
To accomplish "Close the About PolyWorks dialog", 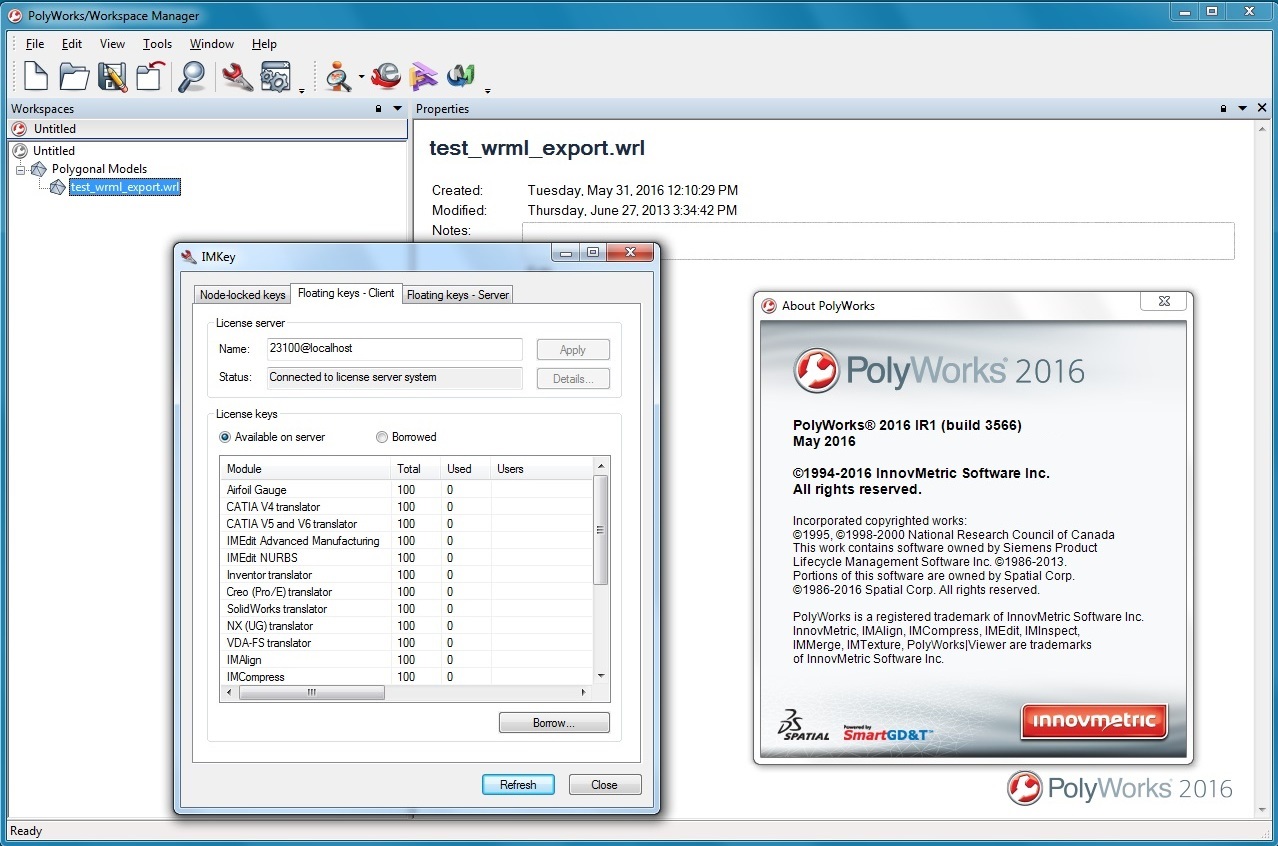I will click(1164, 301).
